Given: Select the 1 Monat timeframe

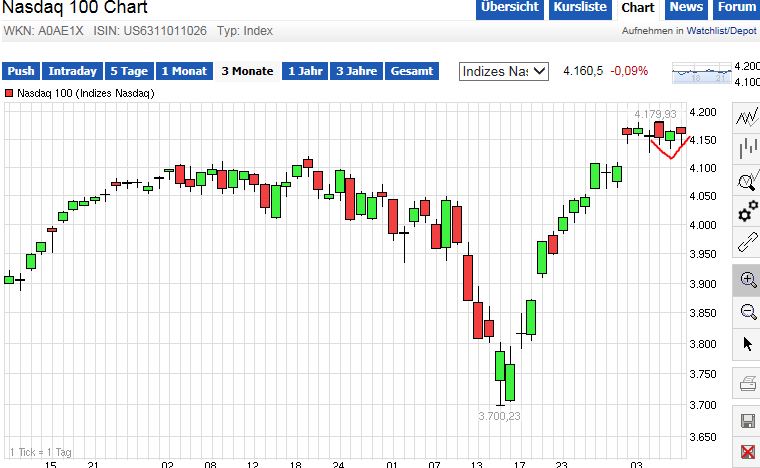Looking at the screenshot, I should coord(184,71).
